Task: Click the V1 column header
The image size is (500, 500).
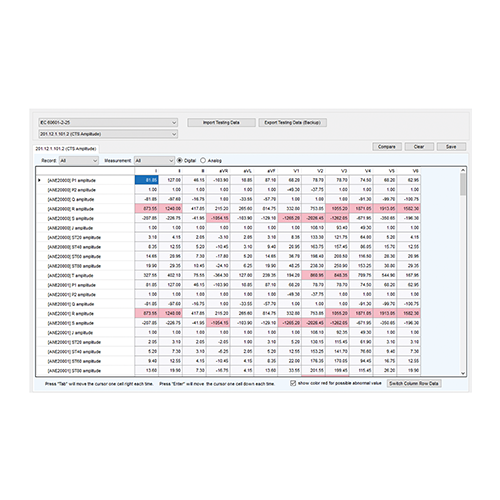Action: (290, 171)
